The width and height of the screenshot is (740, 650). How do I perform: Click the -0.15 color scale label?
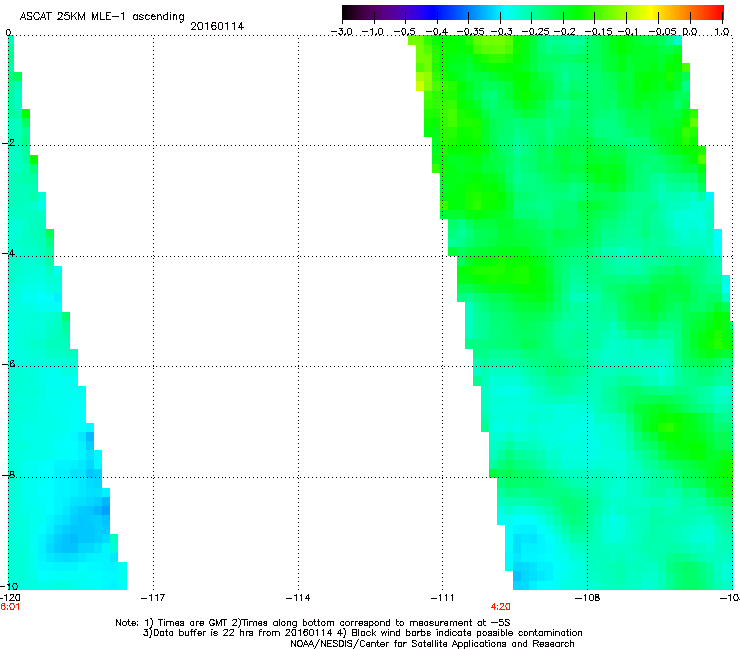click(x=598, y=32)
